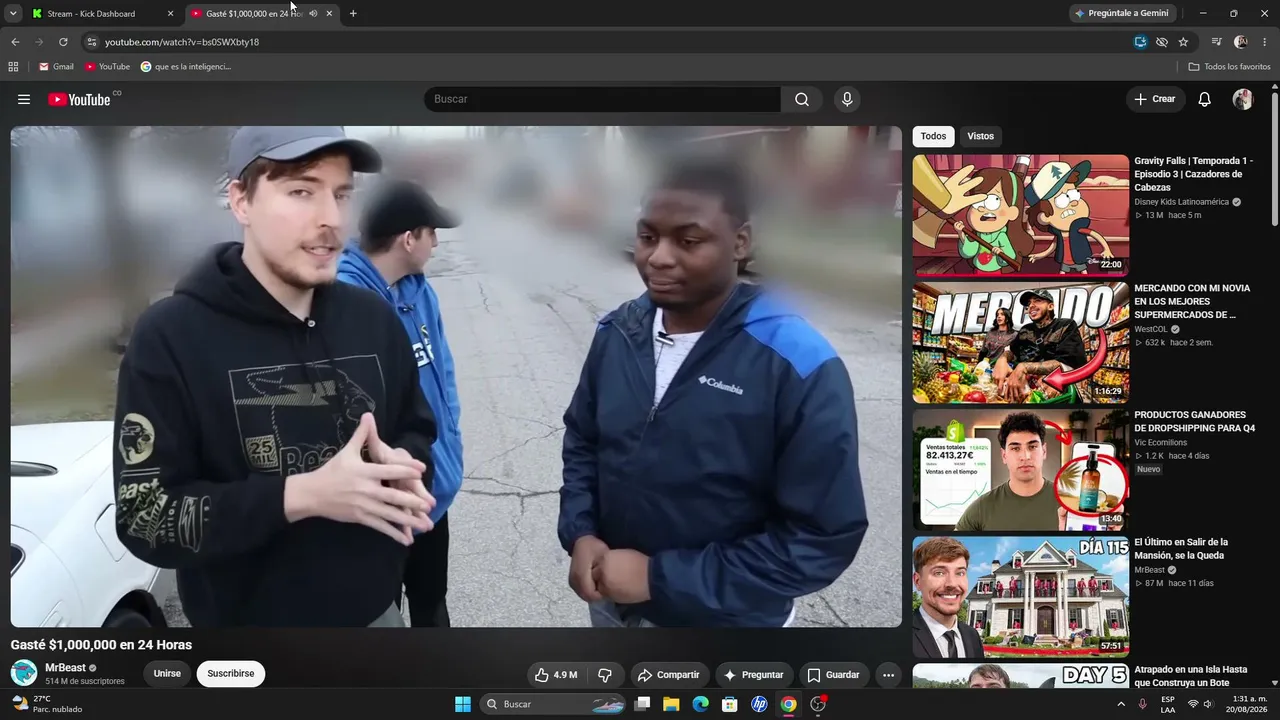Reload the page in Chrome
The width and height of the screenshot is (1280, 720).
63,42
